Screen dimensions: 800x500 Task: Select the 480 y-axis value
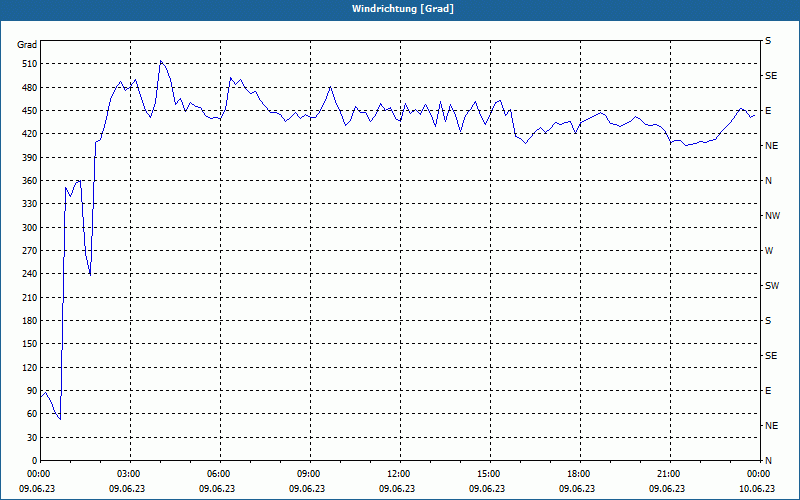[x=30, y=88]
